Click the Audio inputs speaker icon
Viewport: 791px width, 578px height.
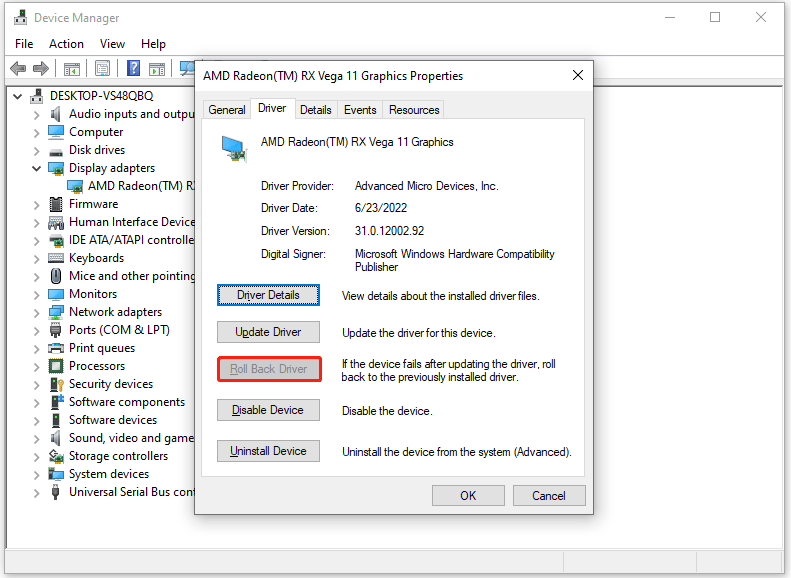(55, 114)
